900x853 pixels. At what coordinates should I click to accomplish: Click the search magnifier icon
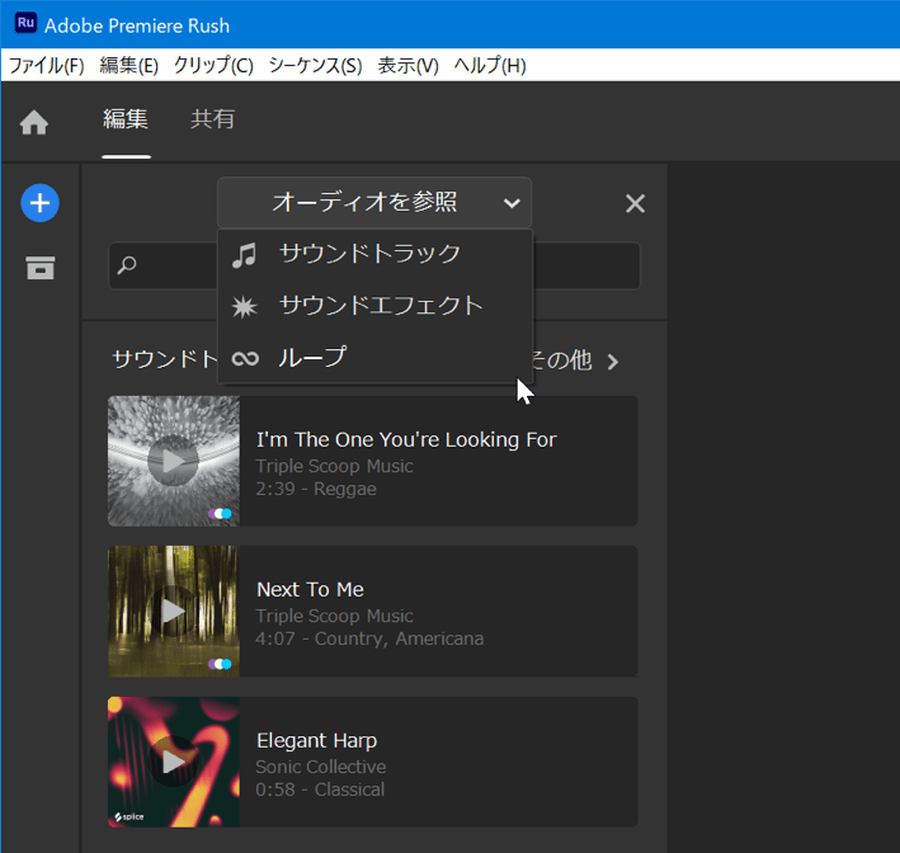(x=127, y=265)
